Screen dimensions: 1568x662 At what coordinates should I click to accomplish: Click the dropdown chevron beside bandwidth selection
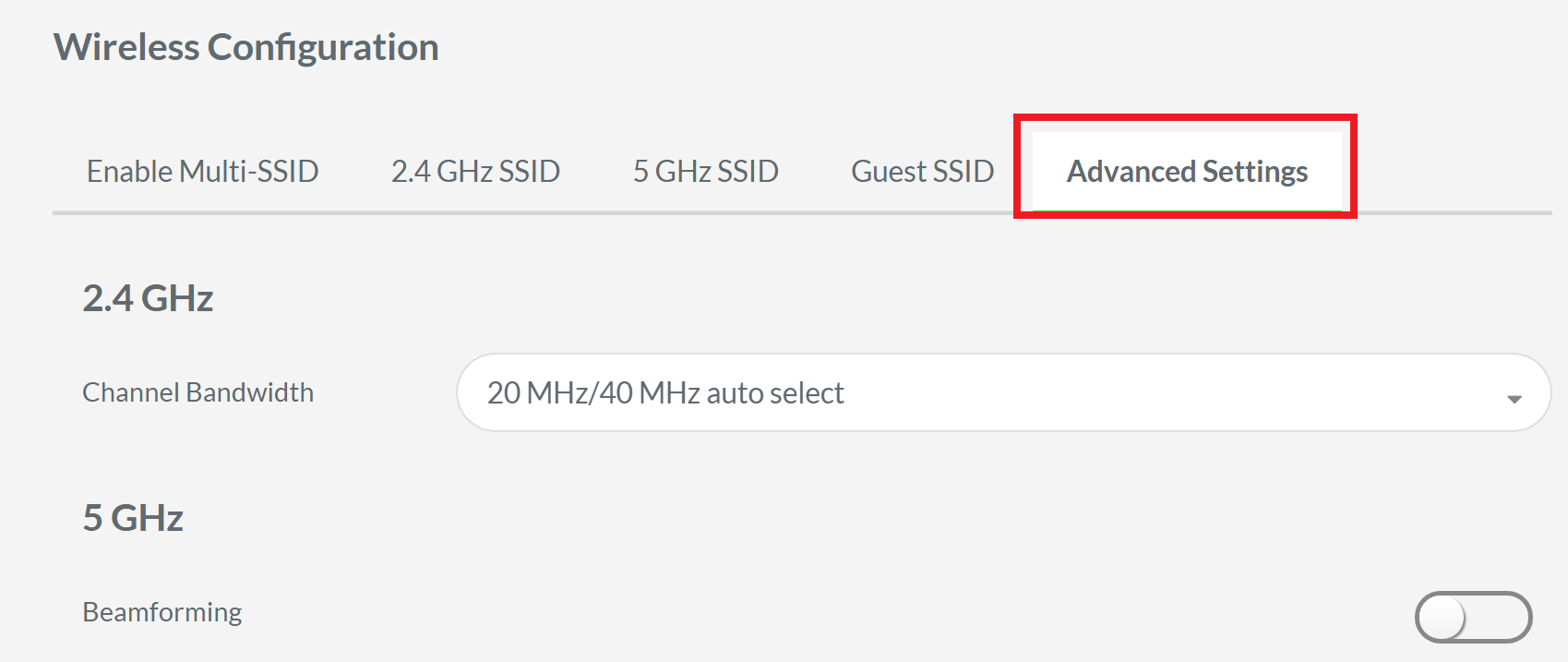click(1514, 397)
